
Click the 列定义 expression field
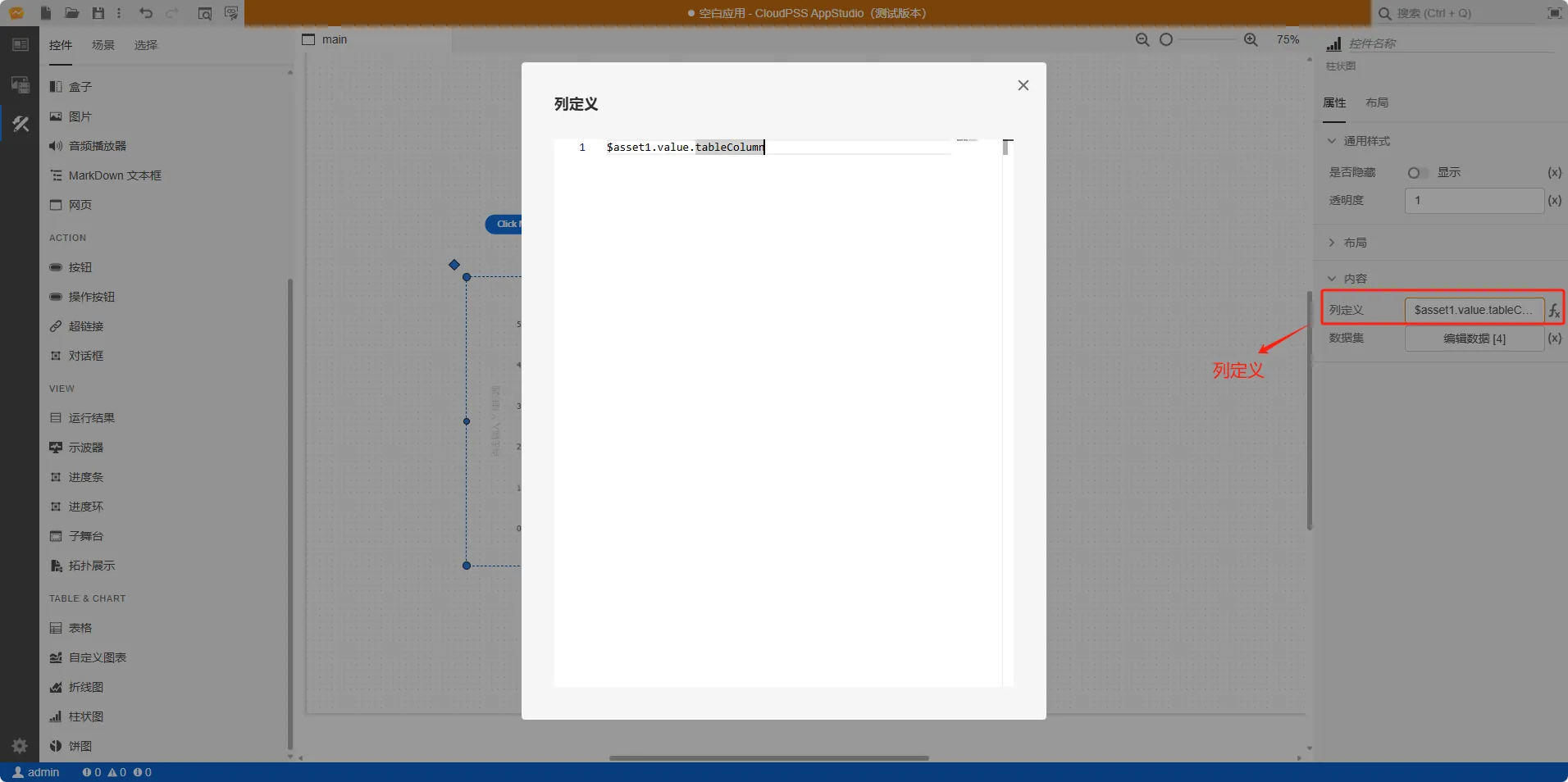coord(1475,310)
